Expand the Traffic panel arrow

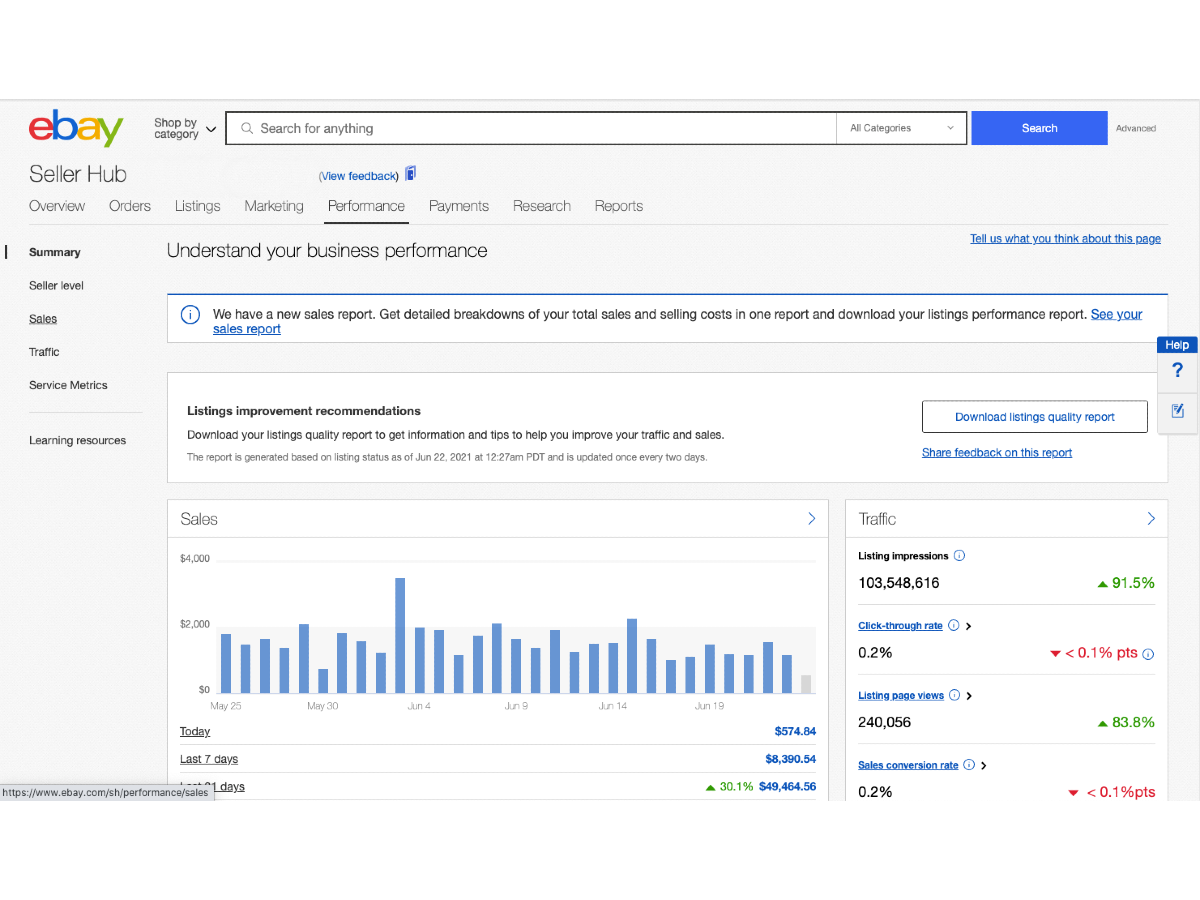click(1151, 519)
